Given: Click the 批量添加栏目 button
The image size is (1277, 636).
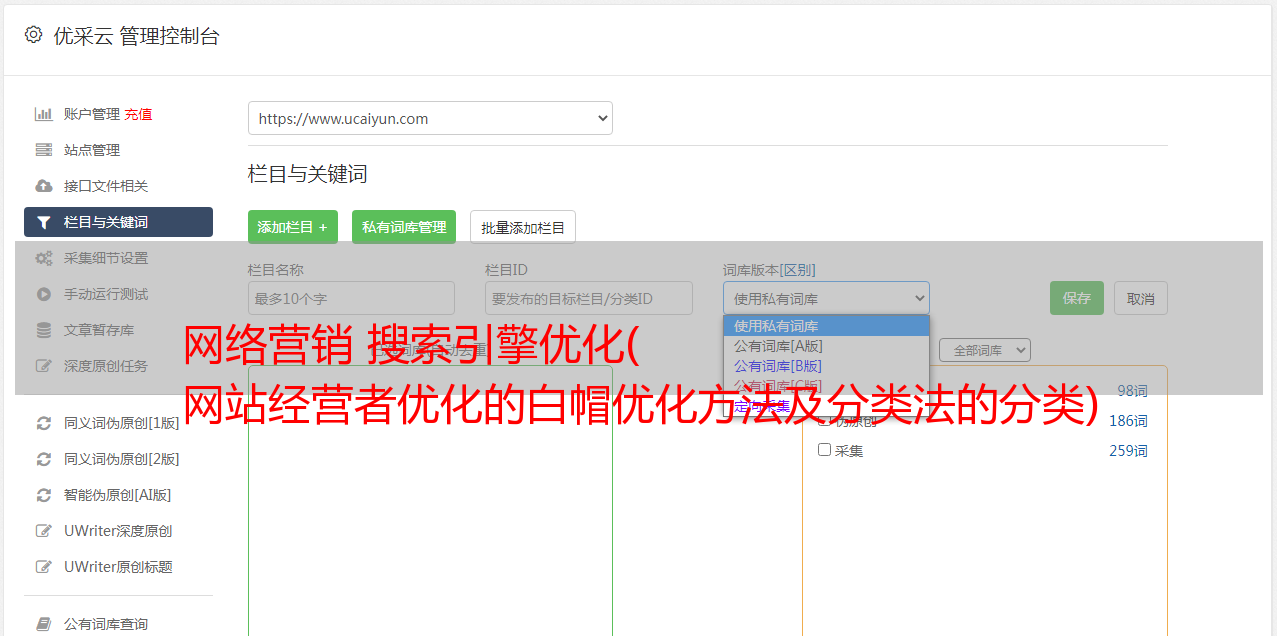Looking at the screenshot, I should tap(523, 227).
